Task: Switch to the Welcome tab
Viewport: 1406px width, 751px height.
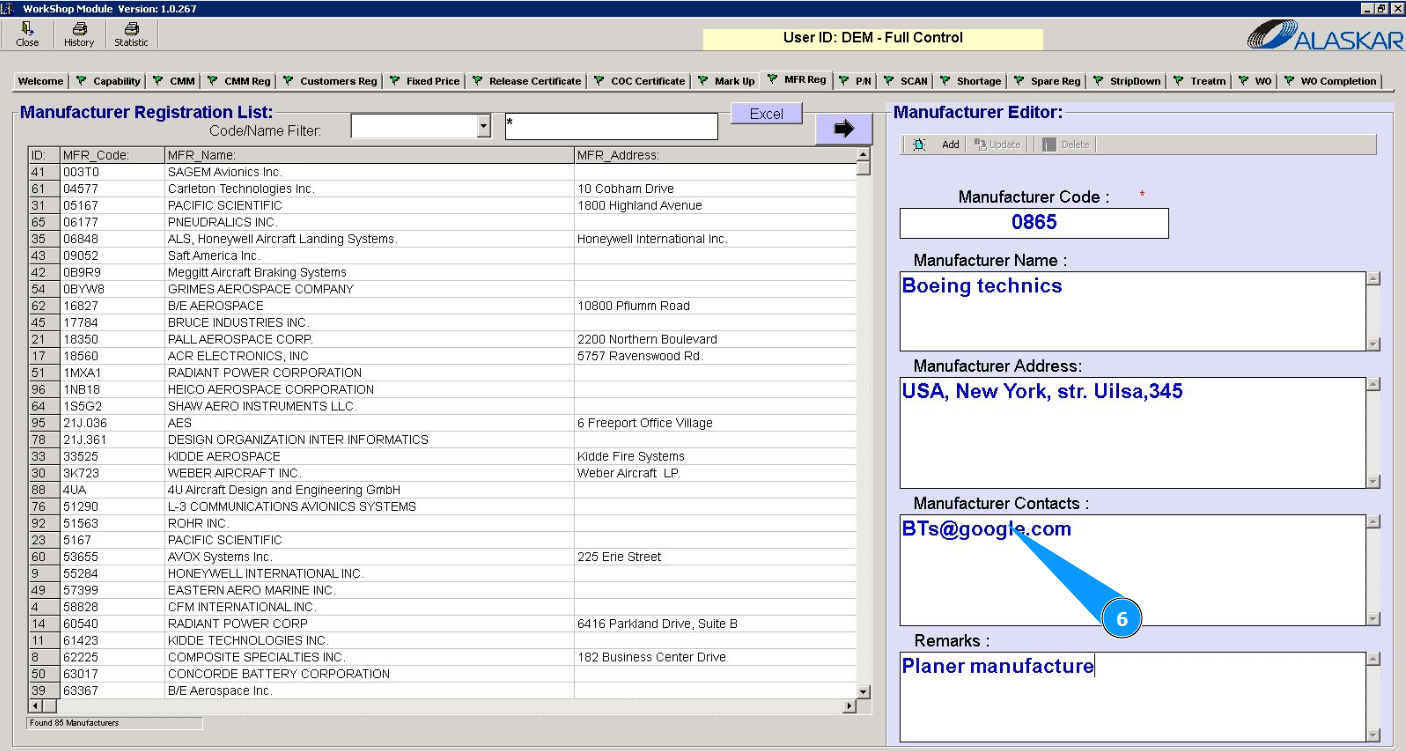Action: tap(41, 81)
